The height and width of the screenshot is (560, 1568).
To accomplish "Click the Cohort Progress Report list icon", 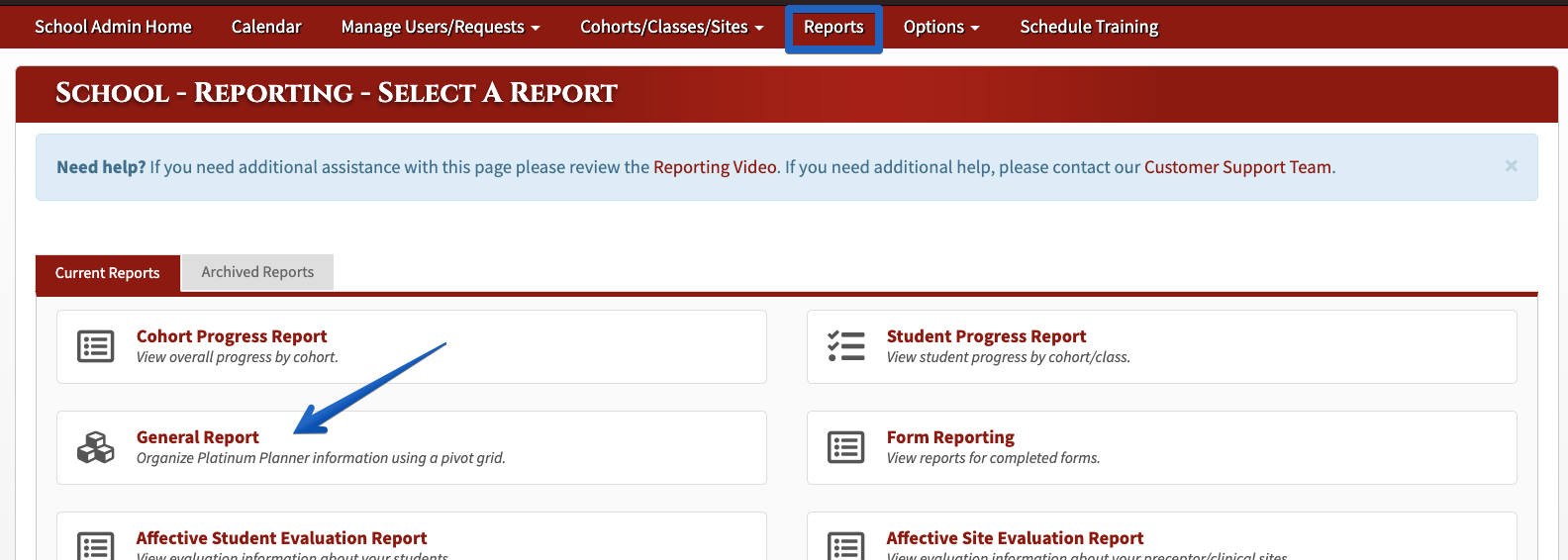I will (96, 346).
